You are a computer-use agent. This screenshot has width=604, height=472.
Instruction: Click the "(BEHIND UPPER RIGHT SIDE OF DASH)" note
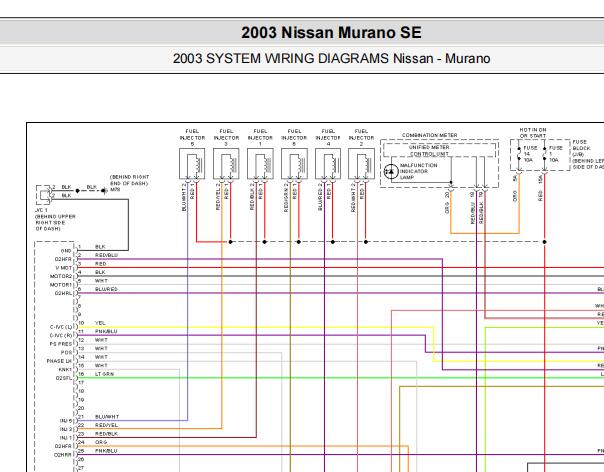pyautogui.click(x=55, y=222)
